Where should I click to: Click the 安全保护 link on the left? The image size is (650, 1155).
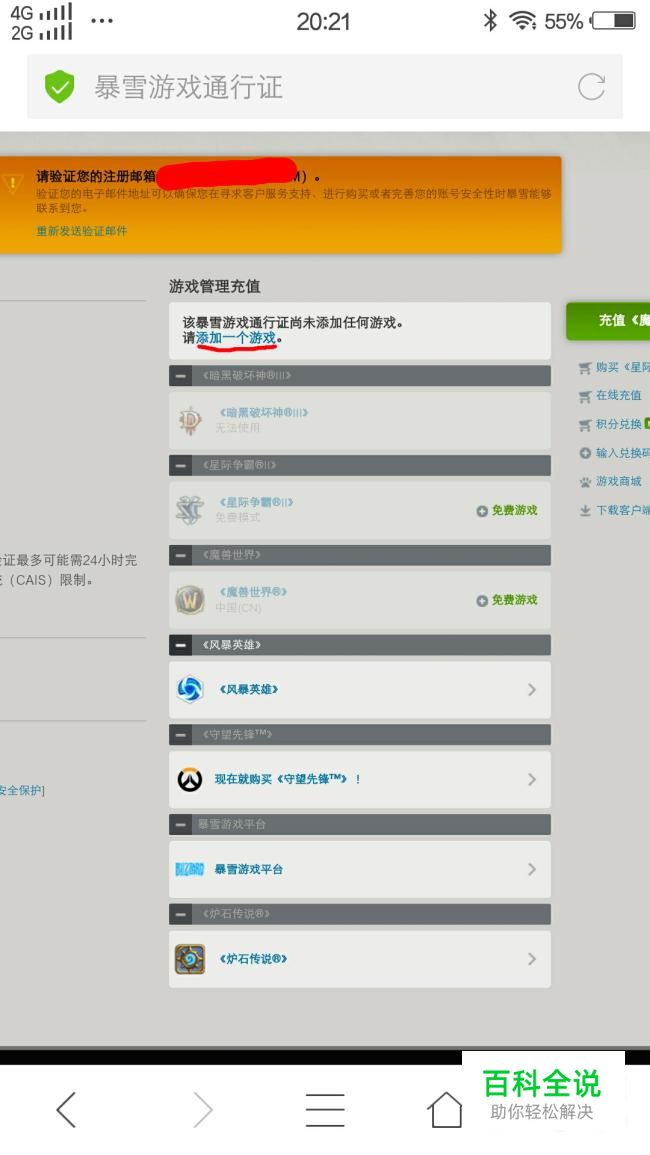21,790
